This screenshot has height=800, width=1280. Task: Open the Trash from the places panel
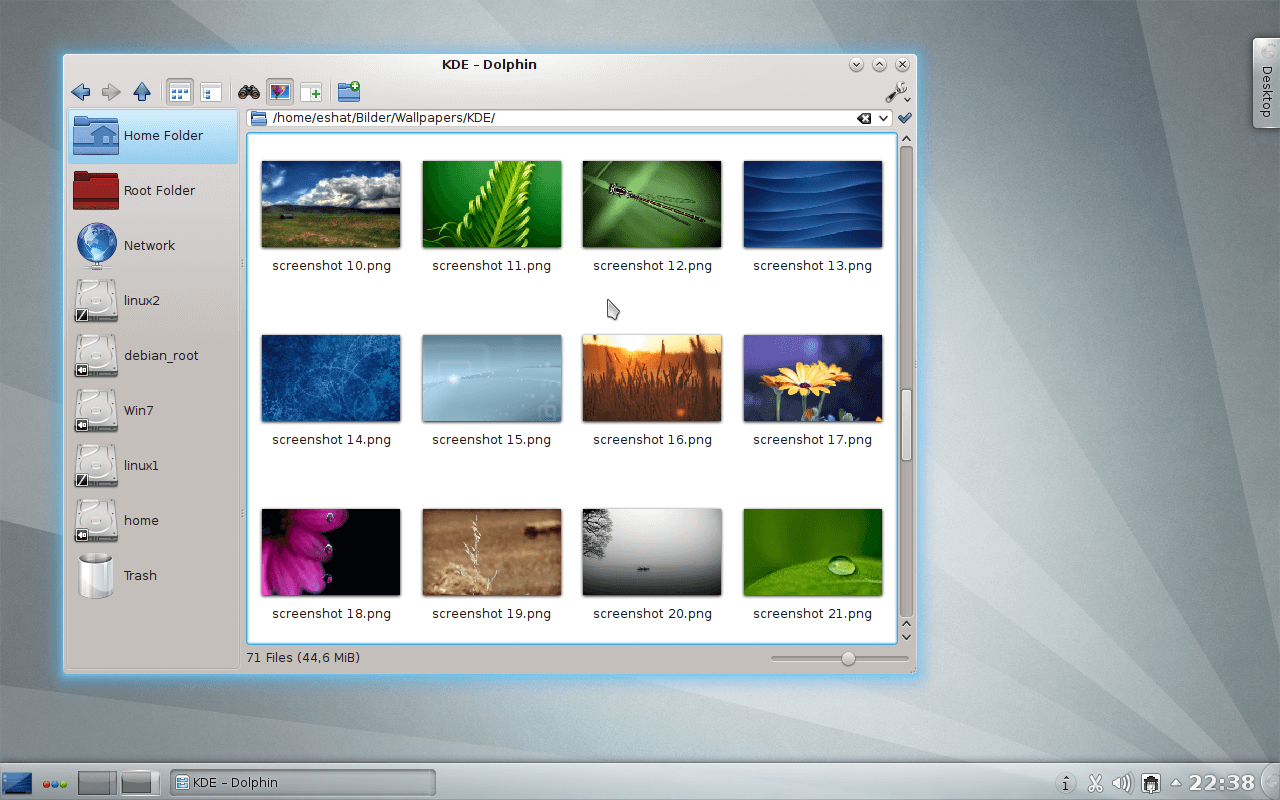139,575
